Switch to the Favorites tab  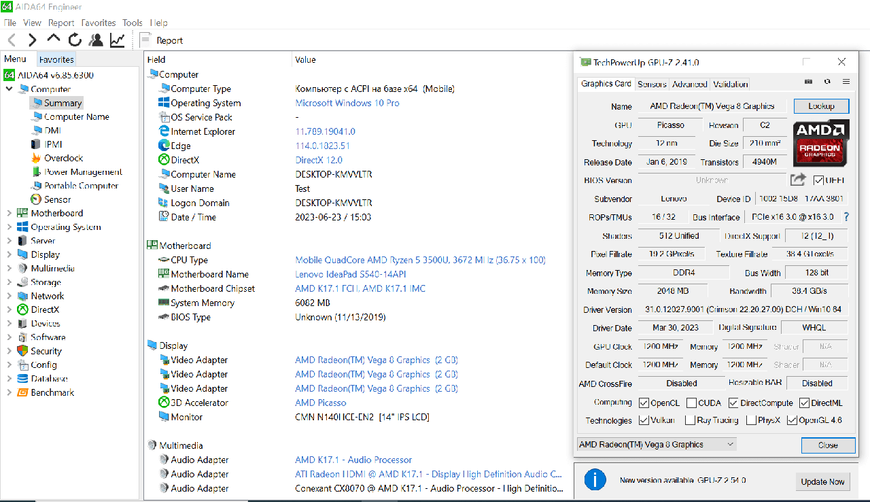click(x=56, y=59)
